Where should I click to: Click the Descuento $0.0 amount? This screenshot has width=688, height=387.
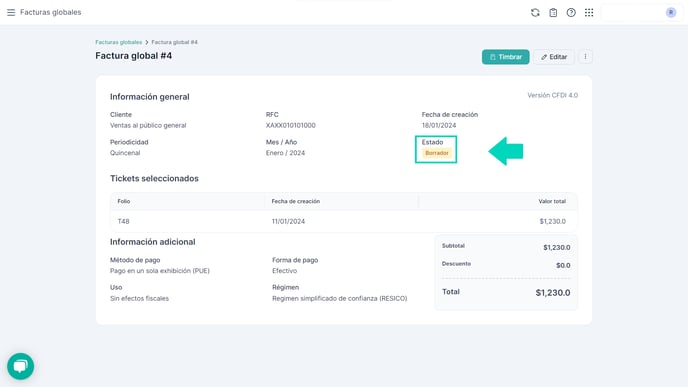click(563, 265)
